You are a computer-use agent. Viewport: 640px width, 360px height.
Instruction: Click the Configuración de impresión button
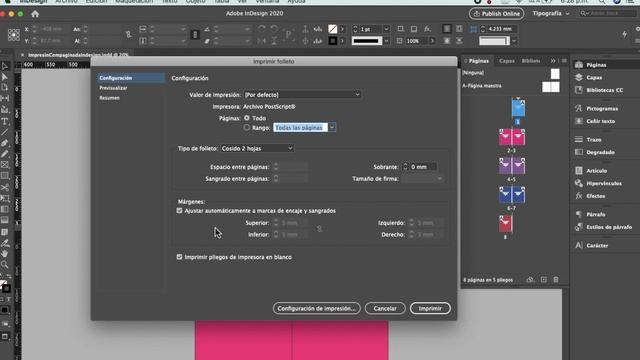tap(316, 309)
